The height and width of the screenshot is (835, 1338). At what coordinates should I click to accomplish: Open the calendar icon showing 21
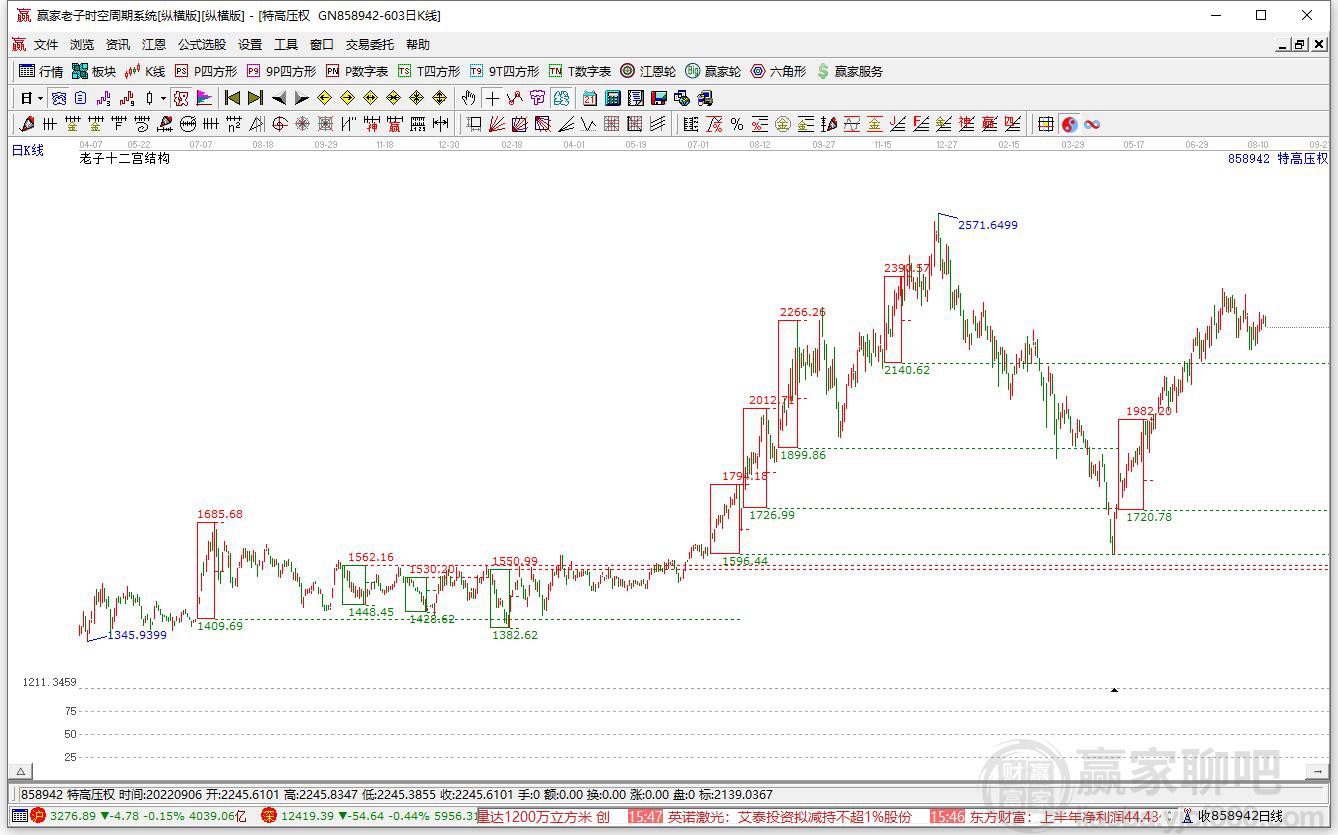click(x=590, y=98)
